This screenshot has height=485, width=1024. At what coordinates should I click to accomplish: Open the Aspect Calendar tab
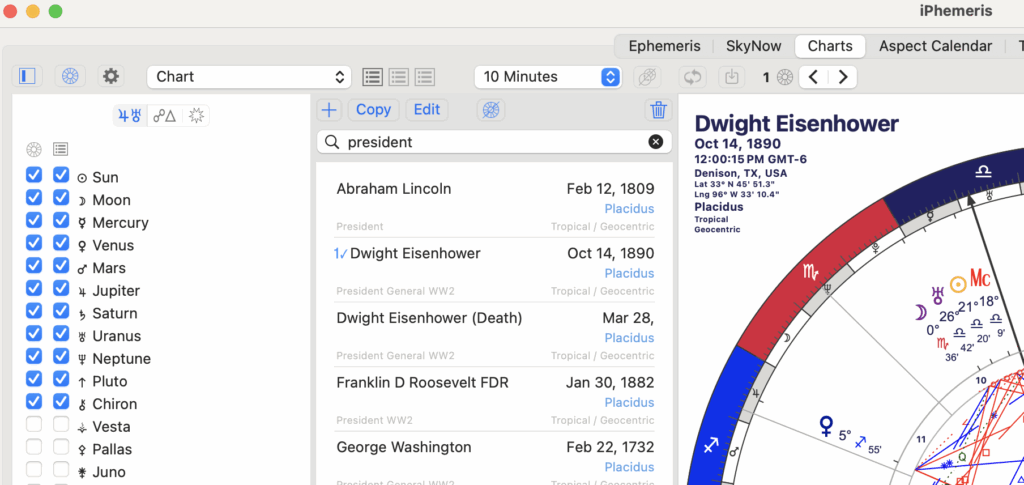click(x=935, y=46)
